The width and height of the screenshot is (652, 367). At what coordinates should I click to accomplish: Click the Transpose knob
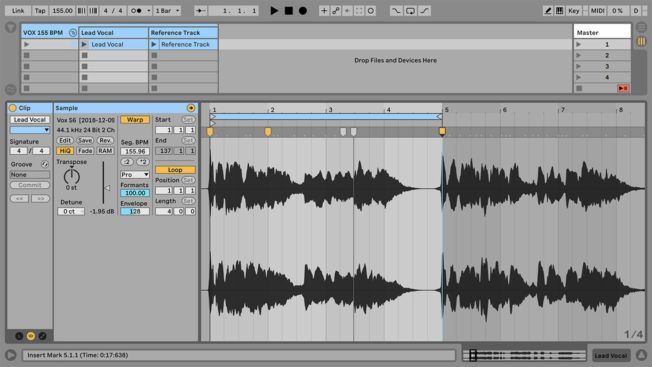point(72,176)
